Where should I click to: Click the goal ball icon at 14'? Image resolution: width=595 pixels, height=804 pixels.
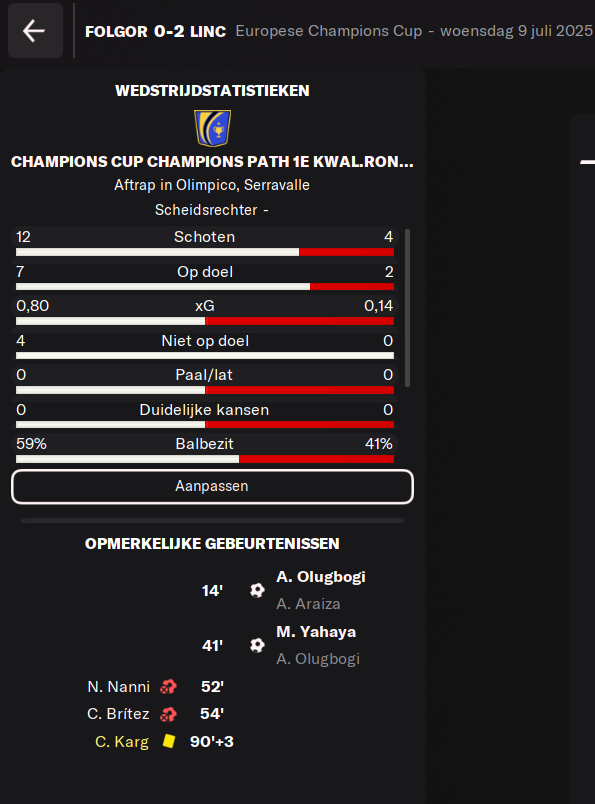click(x=257, y=590)
